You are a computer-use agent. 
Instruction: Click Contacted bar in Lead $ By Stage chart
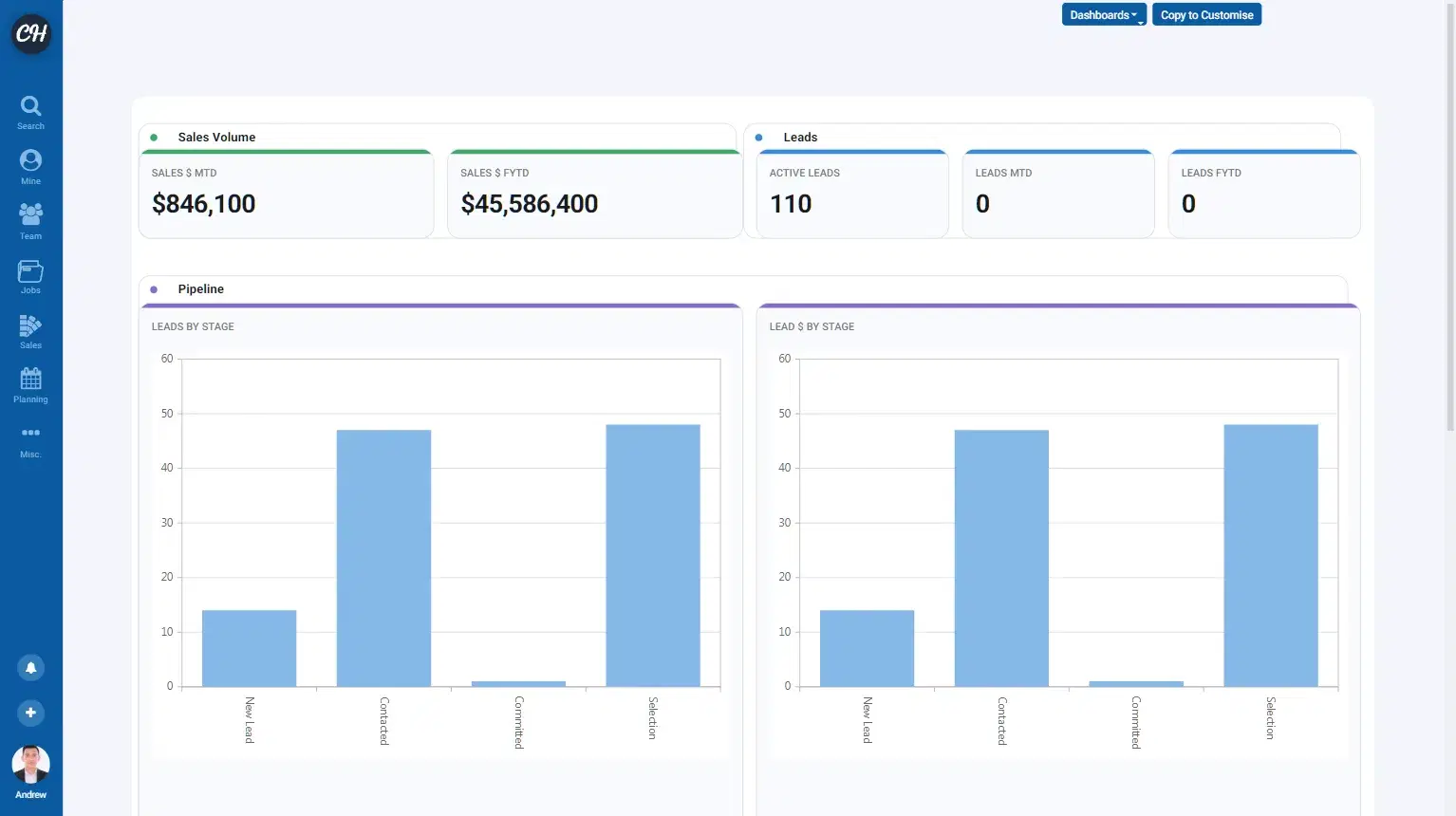pos(1001,558)
